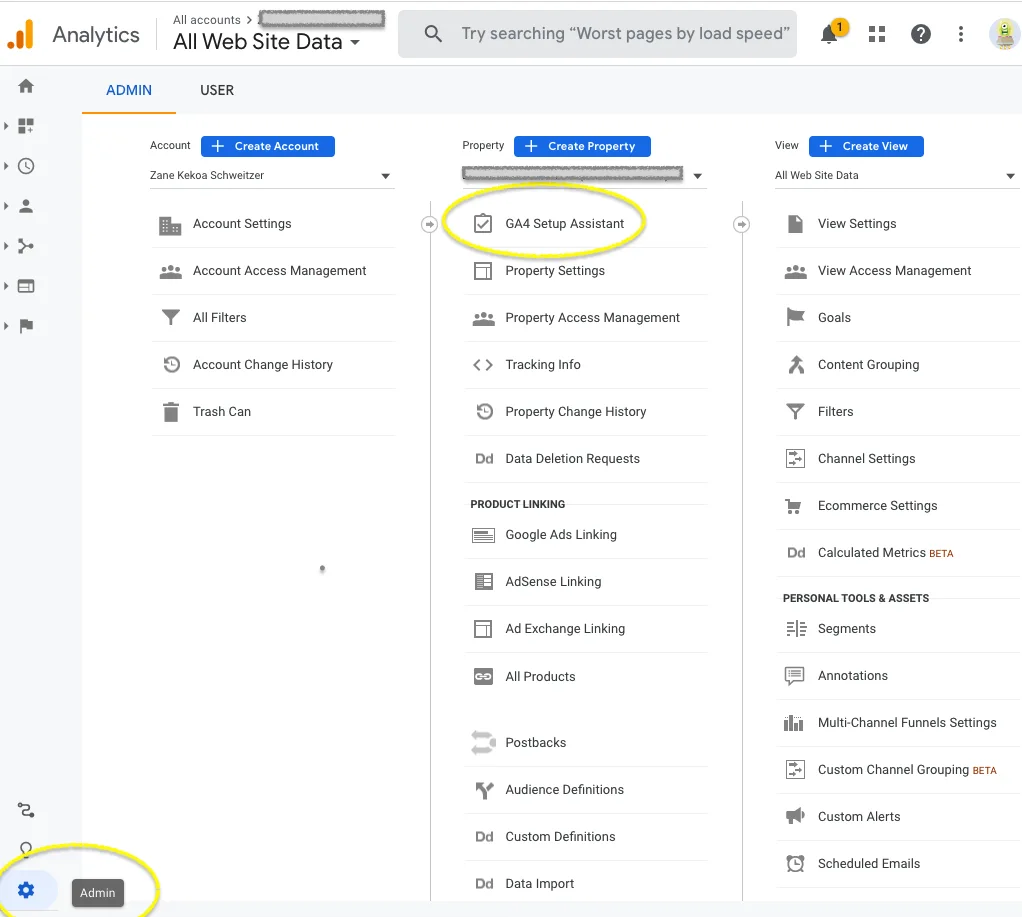The image size is (1022, 917).
Task: Click the Create View button
Action: click(x=866, y=147)
